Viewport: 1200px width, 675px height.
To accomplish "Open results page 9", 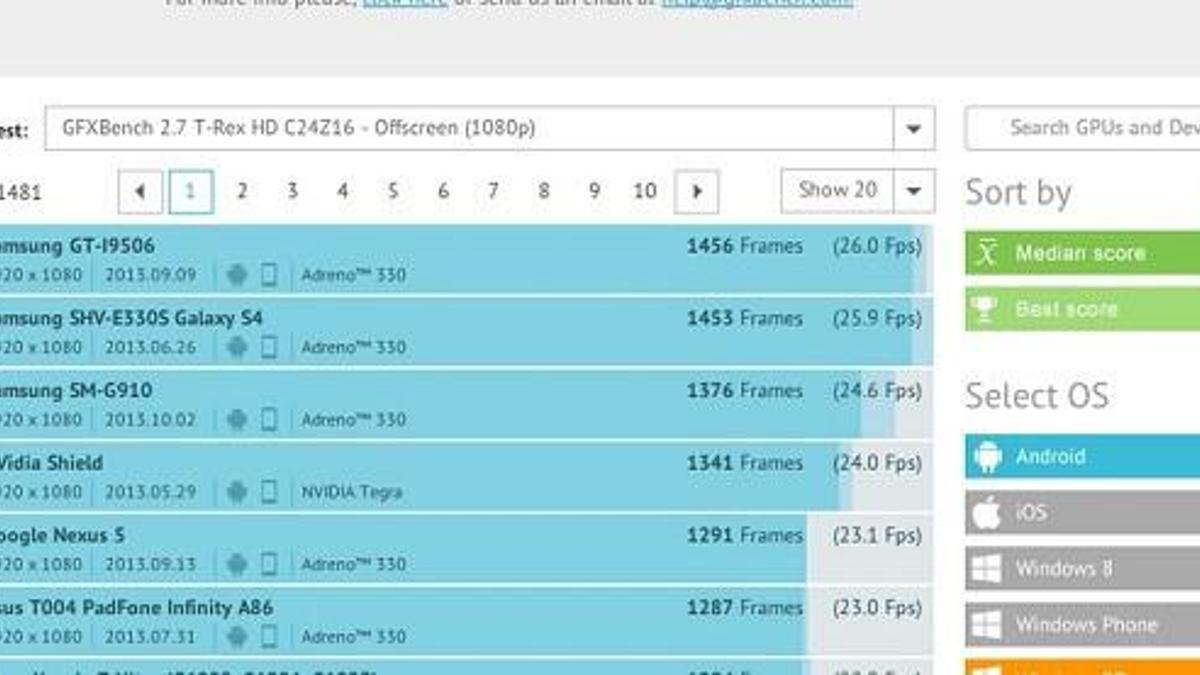I will [594, 191].
